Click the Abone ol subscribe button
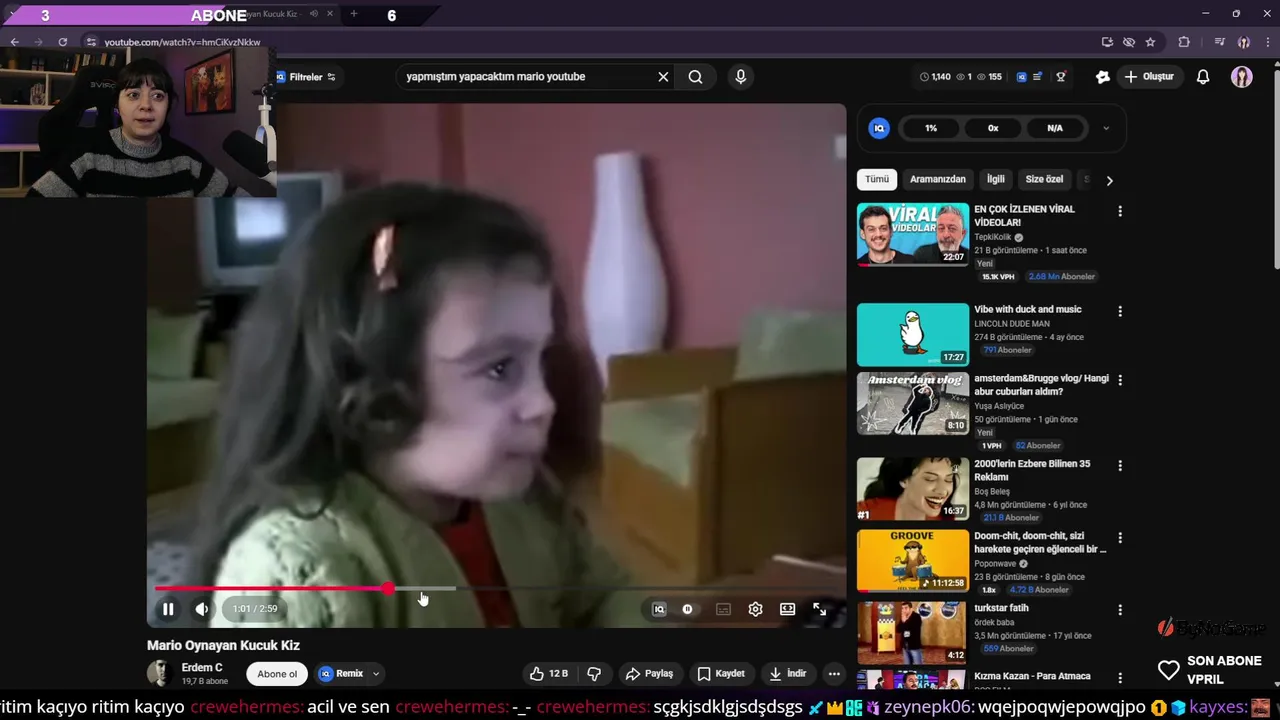1280x720 pixels. pos(277,674)
